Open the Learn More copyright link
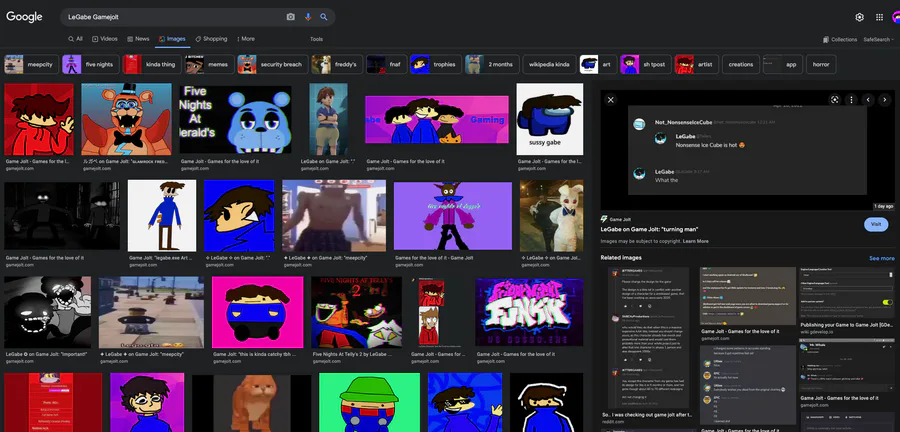Image resolution: width=900 pixels, height=432 pixels. (x=695, y=242)
